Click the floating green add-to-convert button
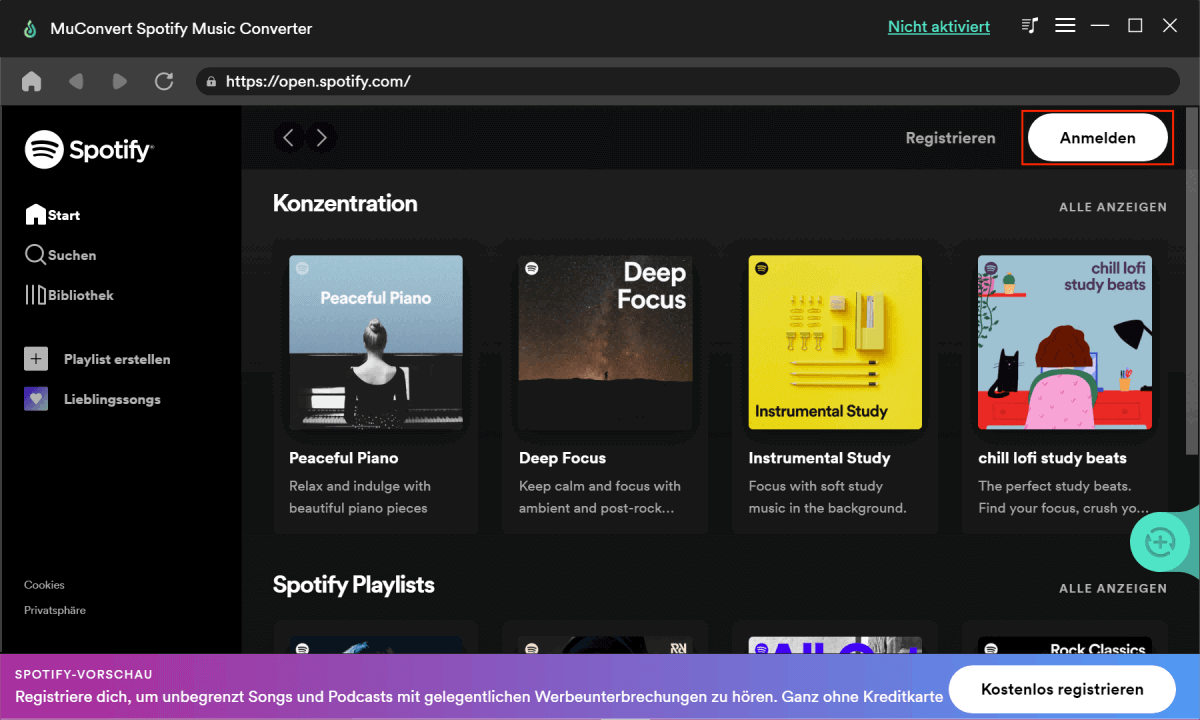Viewport: 1200px width, 720px height. click(1160, 542)
